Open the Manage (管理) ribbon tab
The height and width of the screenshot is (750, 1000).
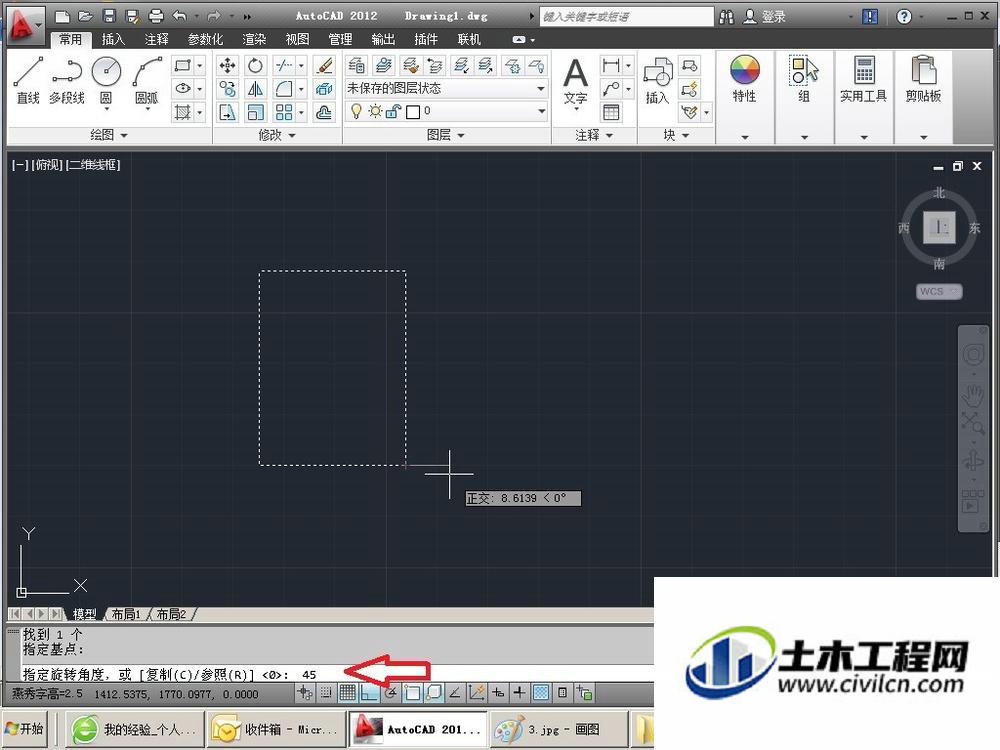pyautogui.click(x=340, y=40)
